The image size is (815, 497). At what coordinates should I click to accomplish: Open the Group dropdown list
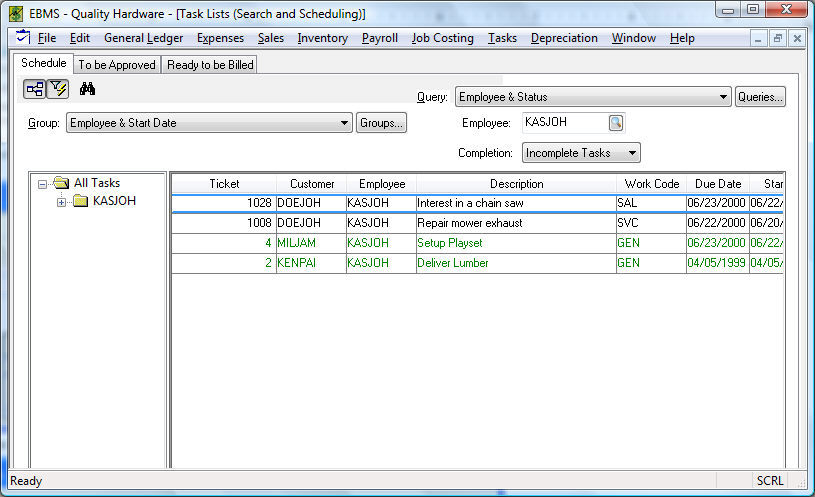pyautogui.click(x=344, y=123)
